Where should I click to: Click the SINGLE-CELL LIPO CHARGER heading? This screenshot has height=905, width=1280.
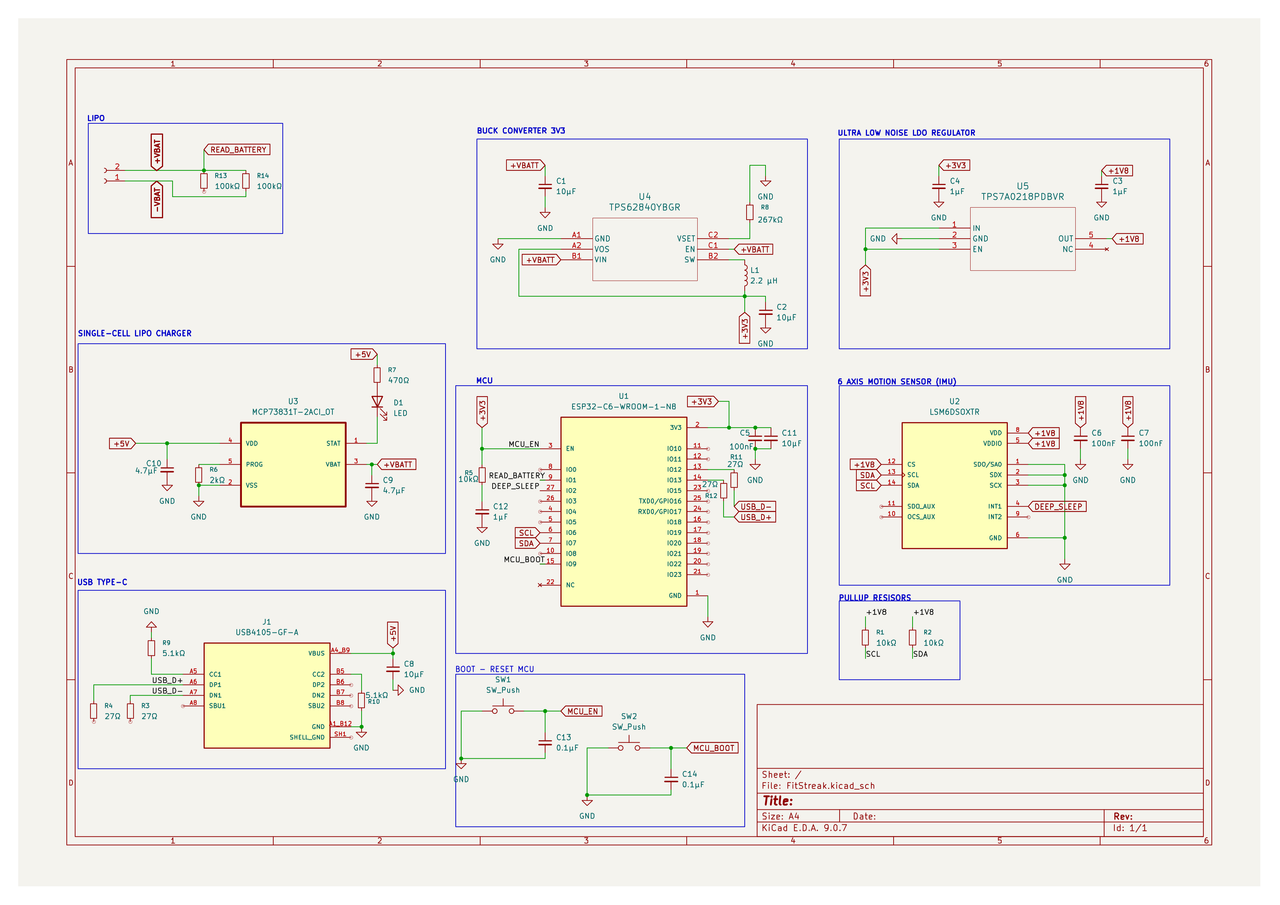click(x=135, y=334)
